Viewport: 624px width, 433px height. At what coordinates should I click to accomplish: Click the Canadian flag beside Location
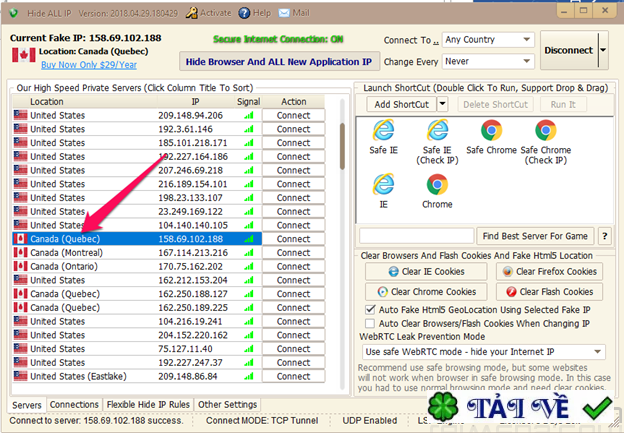(23, 55)
